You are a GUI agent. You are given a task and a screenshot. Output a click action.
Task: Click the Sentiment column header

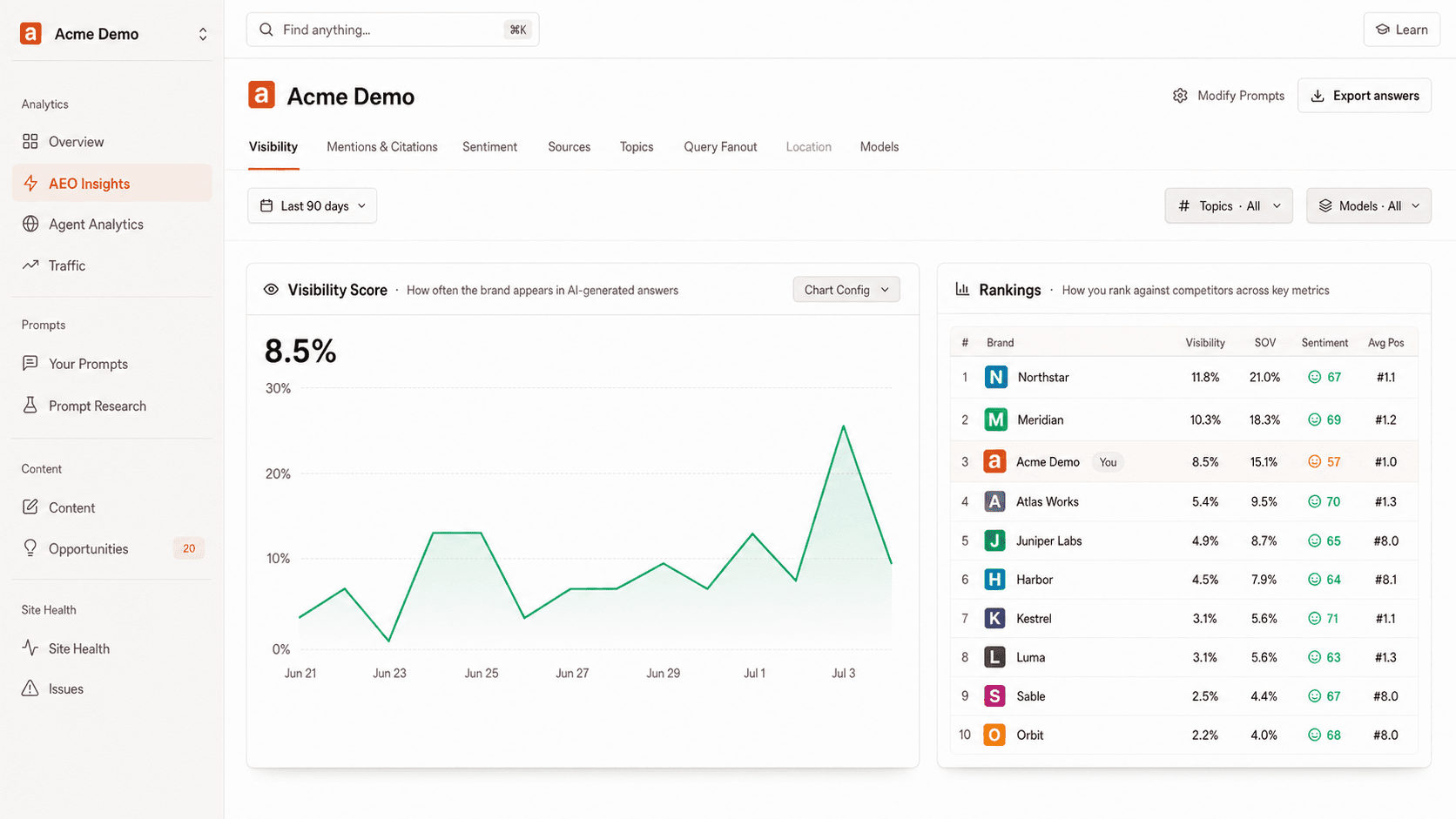pyautogui.click(x=1325, y=343)
